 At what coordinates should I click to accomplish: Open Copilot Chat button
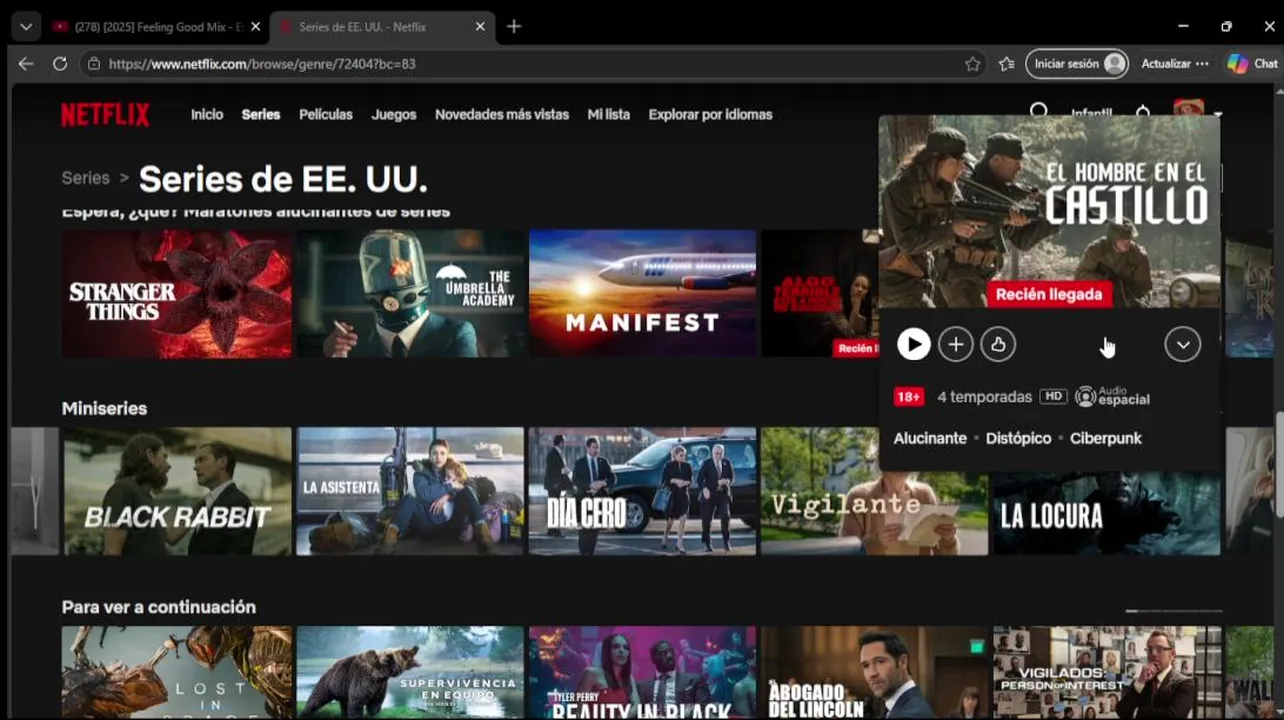(1252, 63)
